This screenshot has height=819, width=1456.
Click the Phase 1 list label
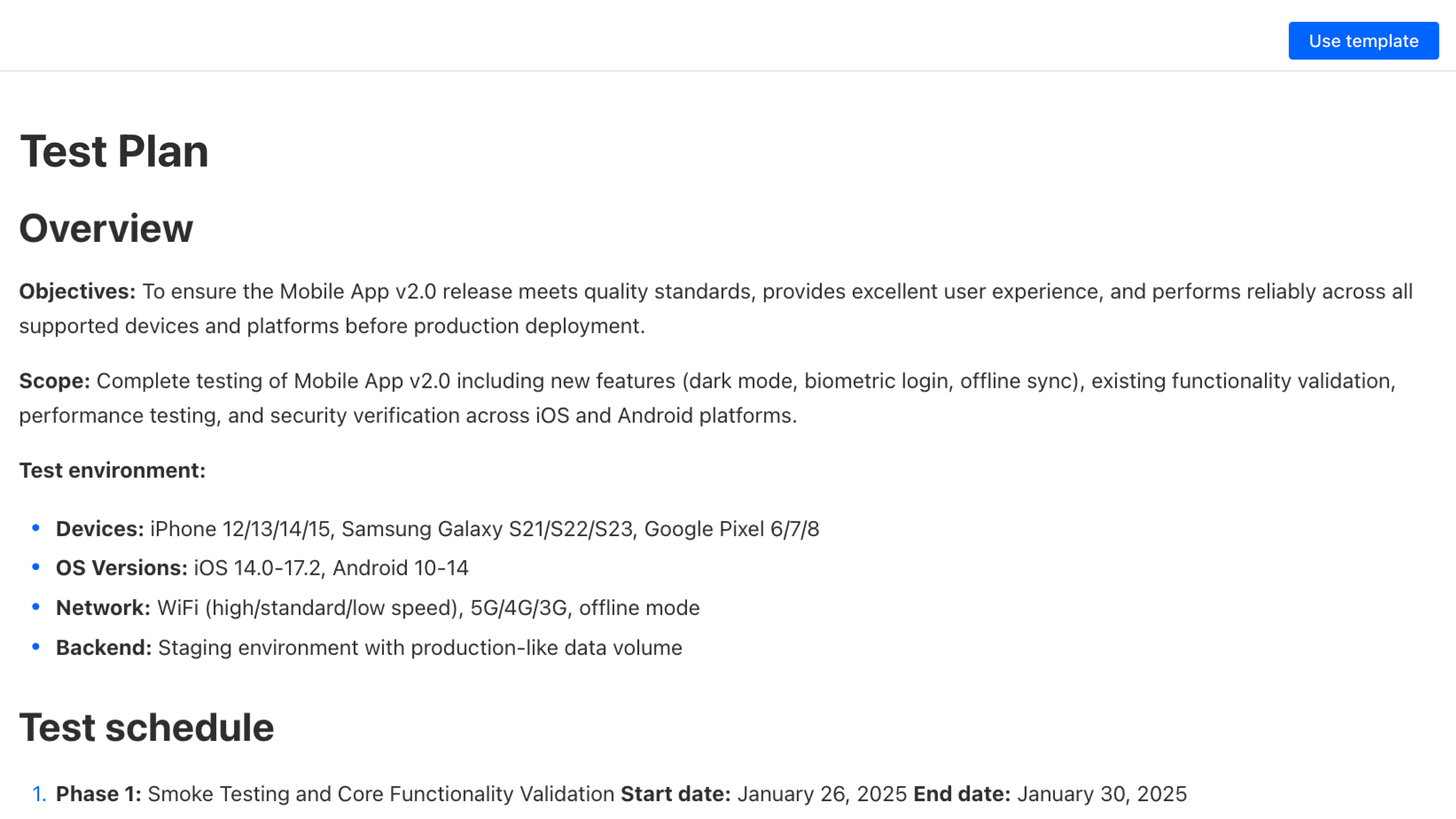(98, 794)
